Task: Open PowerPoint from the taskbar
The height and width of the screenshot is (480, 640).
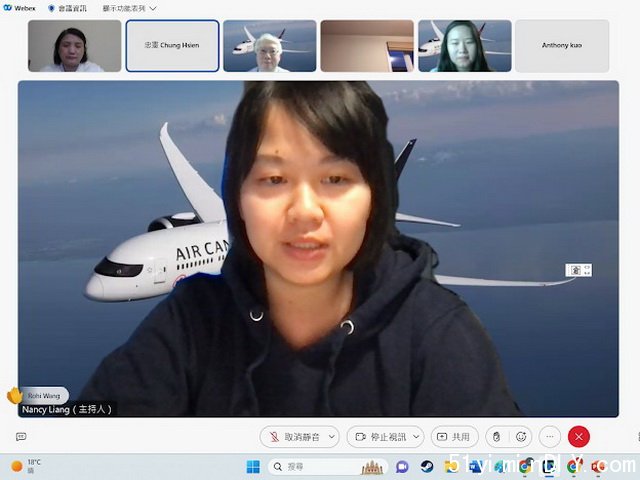Action: pyautogui.click(x=599, y=467)
